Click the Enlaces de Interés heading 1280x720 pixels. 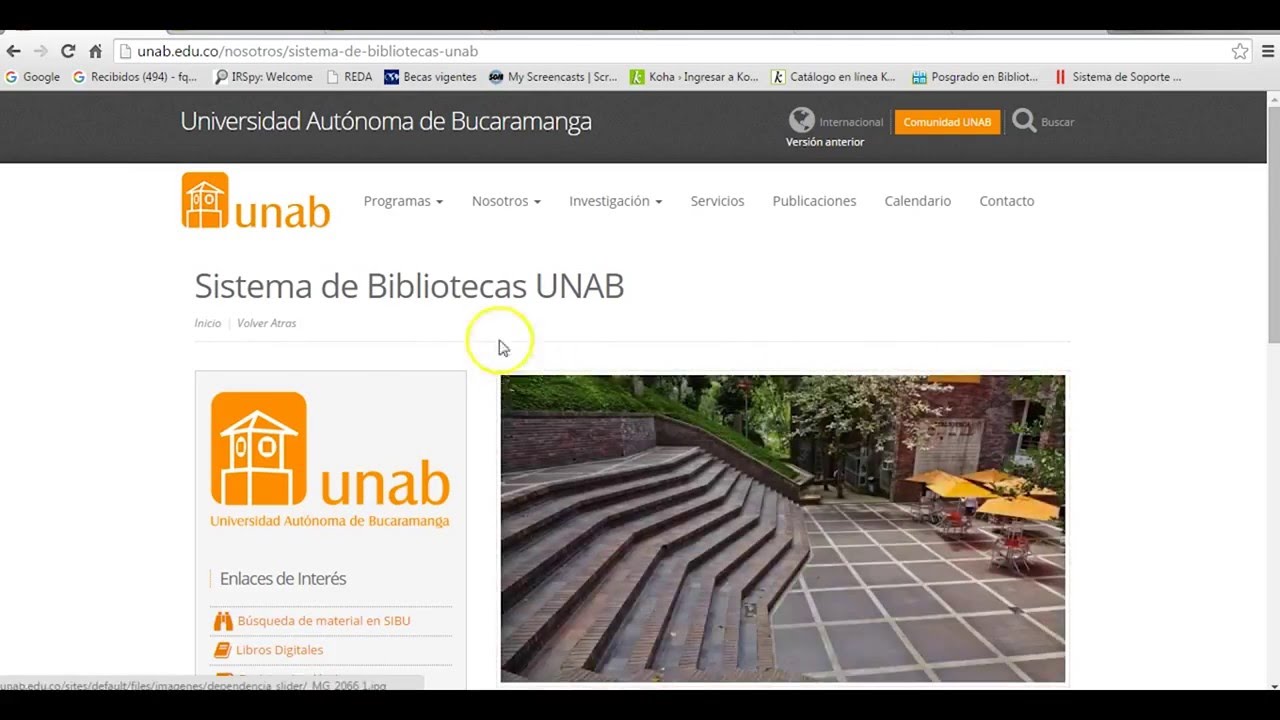coord(283,579)
